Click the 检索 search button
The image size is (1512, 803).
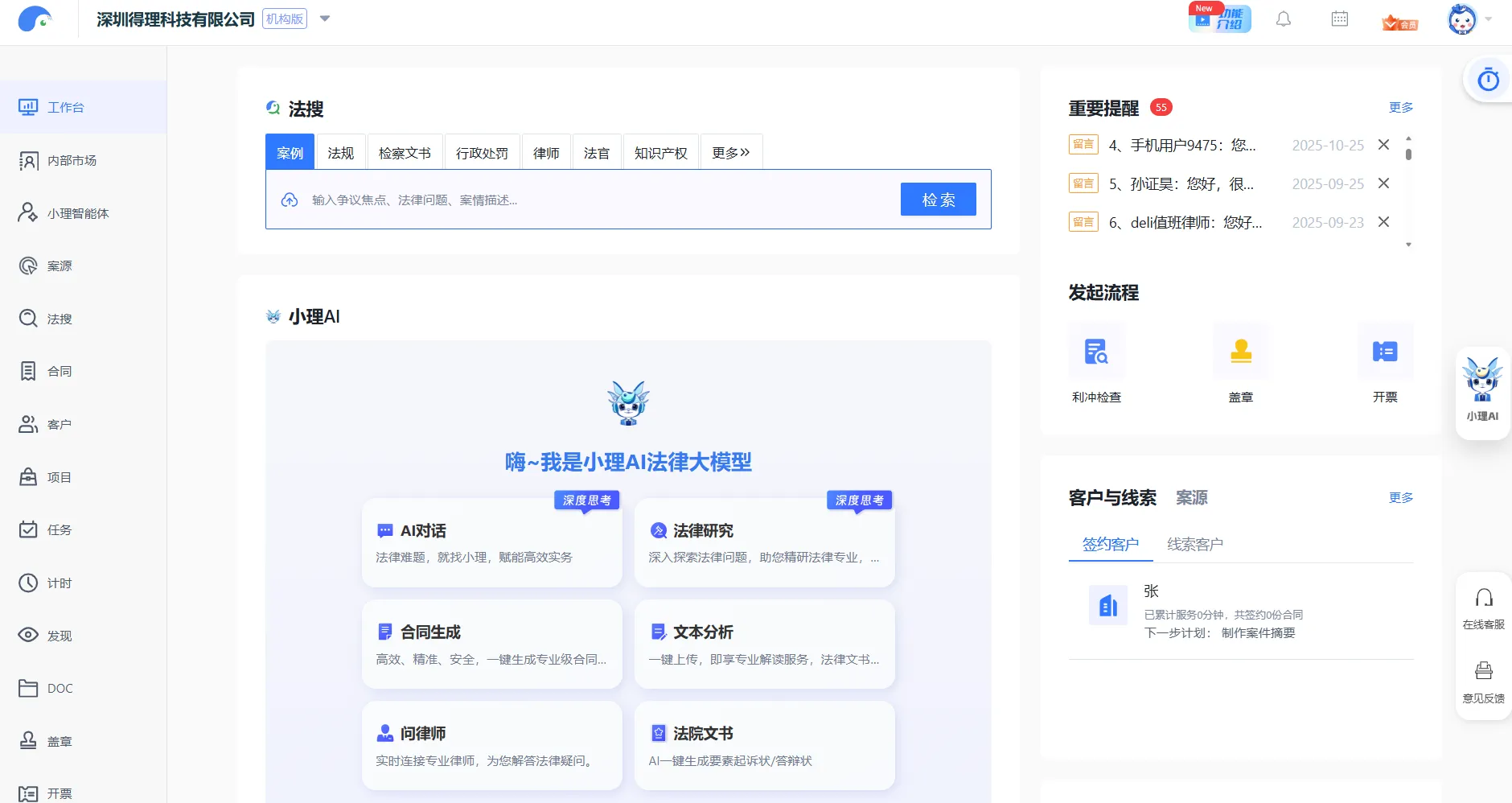(939, 200)
